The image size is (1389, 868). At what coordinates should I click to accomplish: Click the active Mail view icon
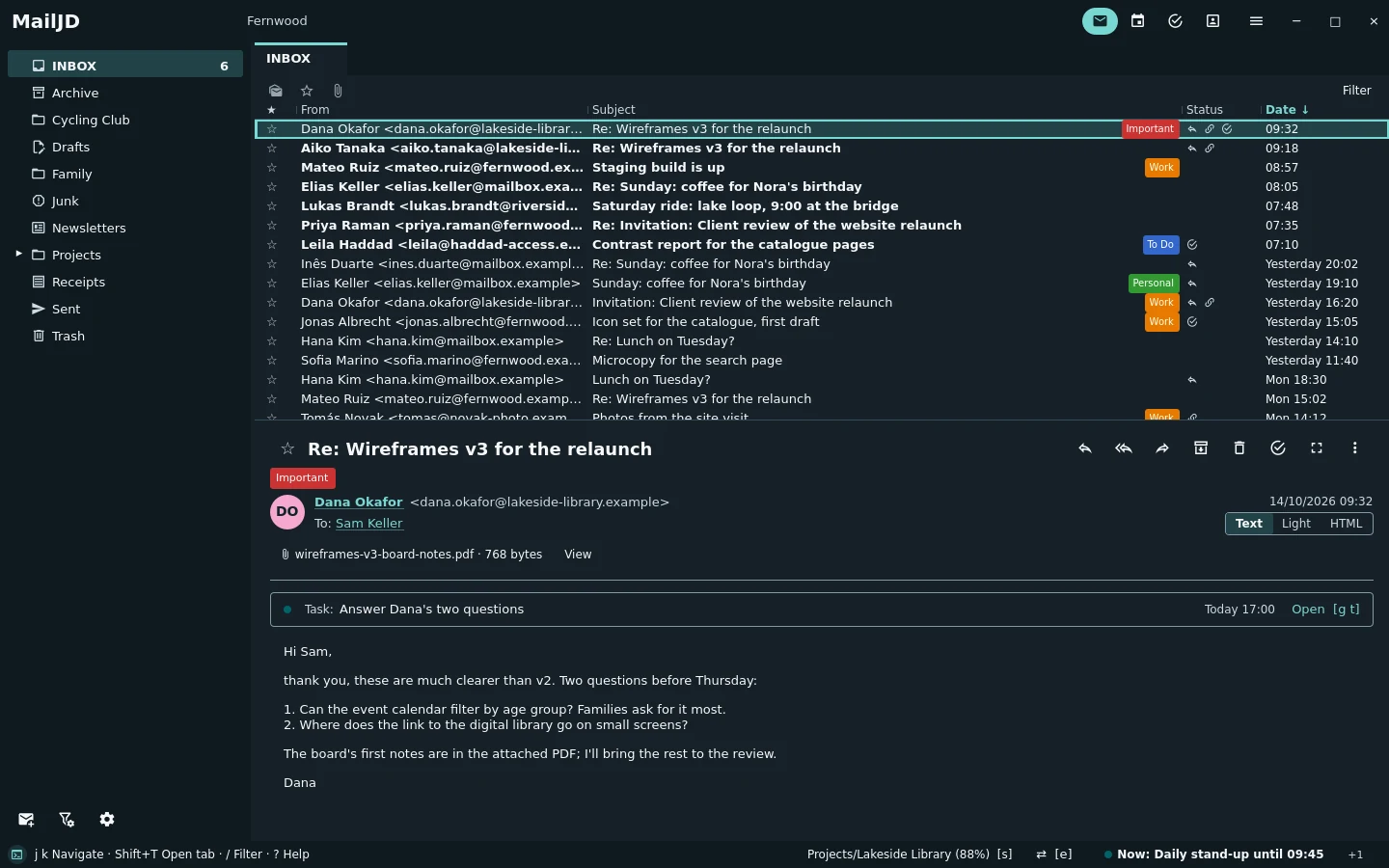(x=1100, y=21)
